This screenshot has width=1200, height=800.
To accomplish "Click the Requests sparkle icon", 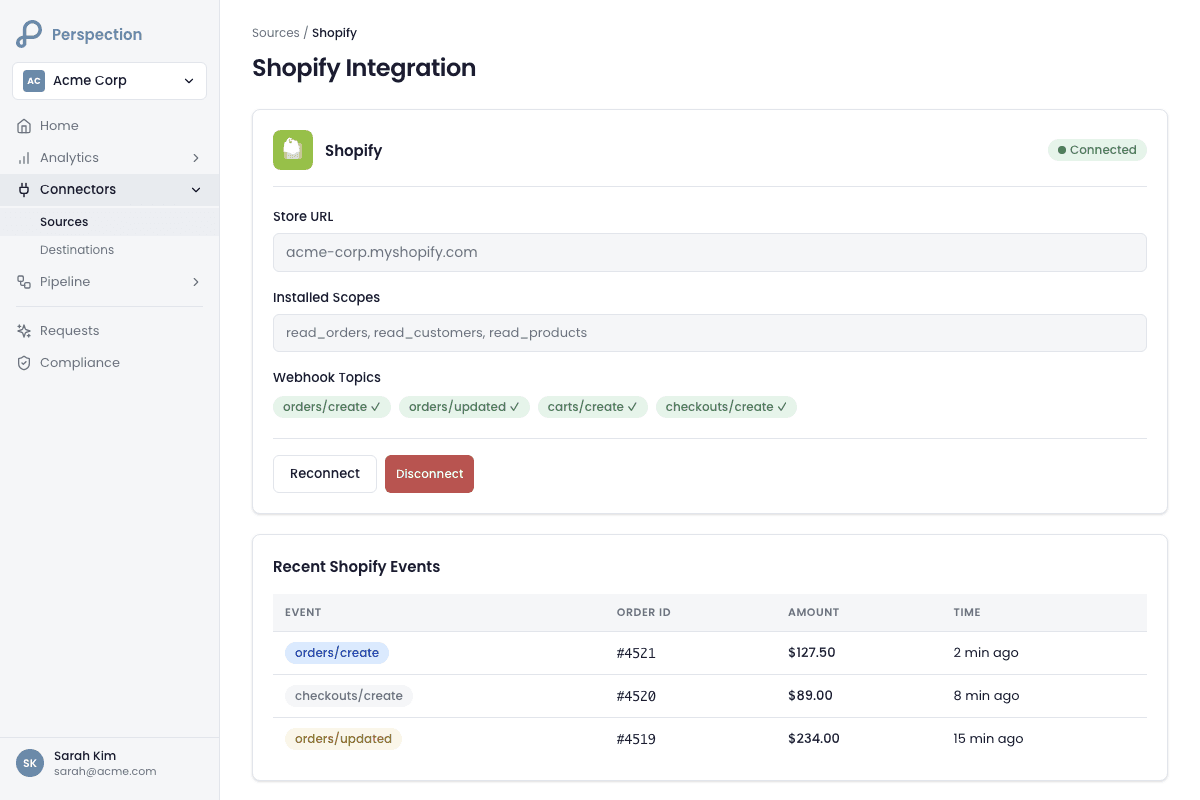I will pos(24,331).
